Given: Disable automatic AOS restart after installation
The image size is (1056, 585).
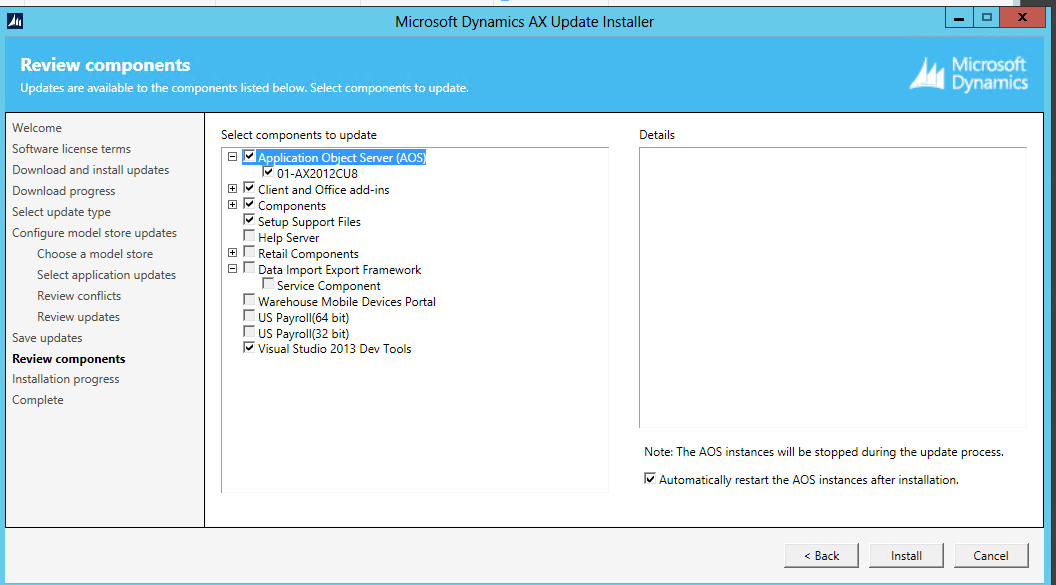Looking at the screenshot, I should click(x=651, y=479).
